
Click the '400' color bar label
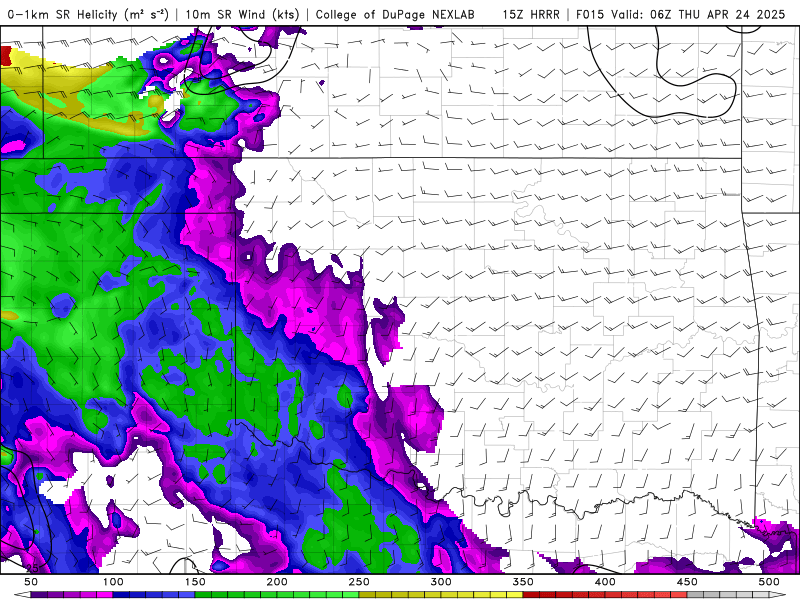coord(605,582)
